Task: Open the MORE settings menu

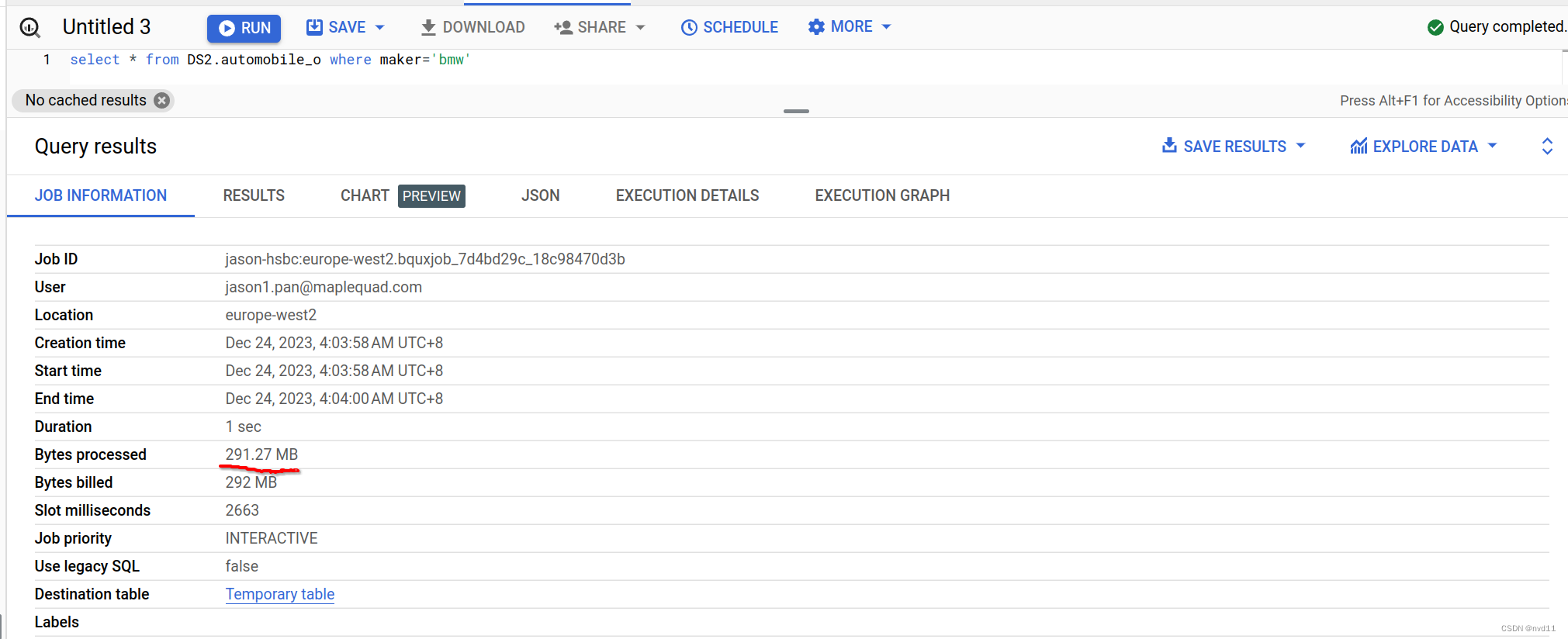Action: [850, 26]
